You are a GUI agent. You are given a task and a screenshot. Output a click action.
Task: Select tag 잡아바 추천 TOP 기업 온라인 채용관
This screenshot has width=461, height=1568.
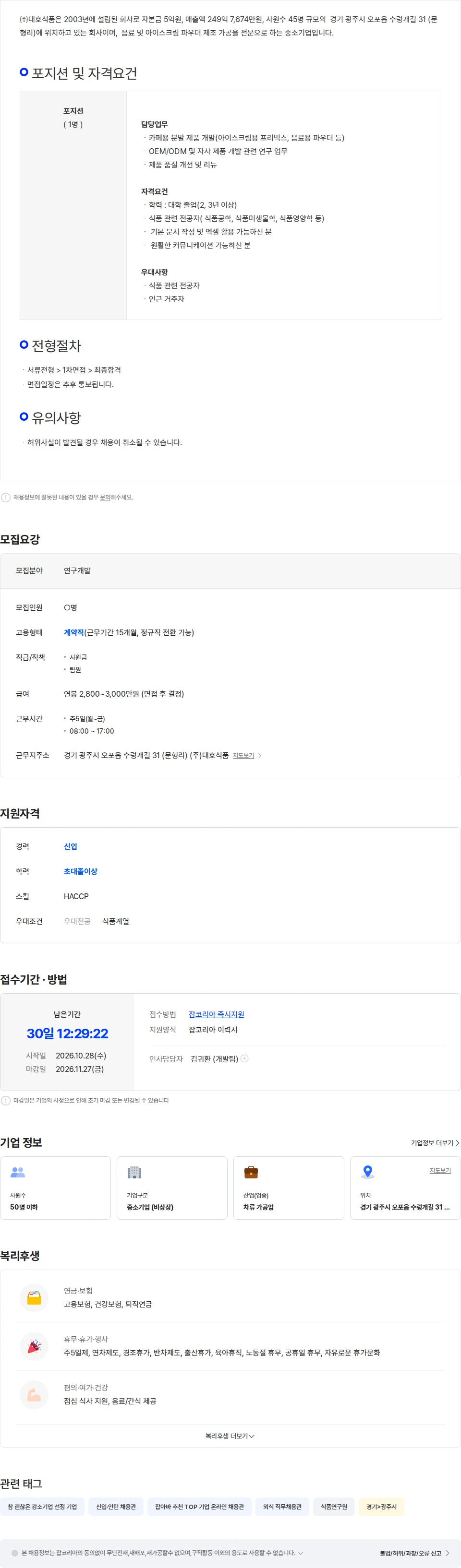click(x=199, y=1507)
